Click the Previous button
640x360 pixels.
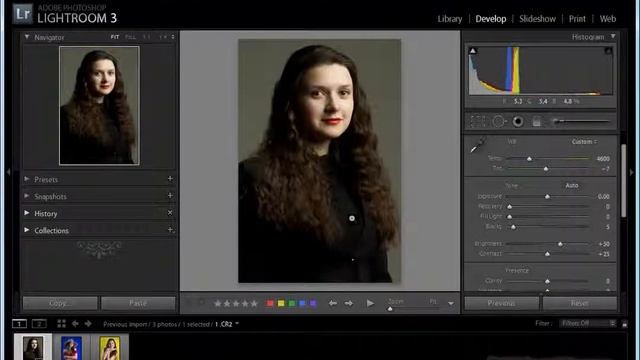[x=501, y=303]
